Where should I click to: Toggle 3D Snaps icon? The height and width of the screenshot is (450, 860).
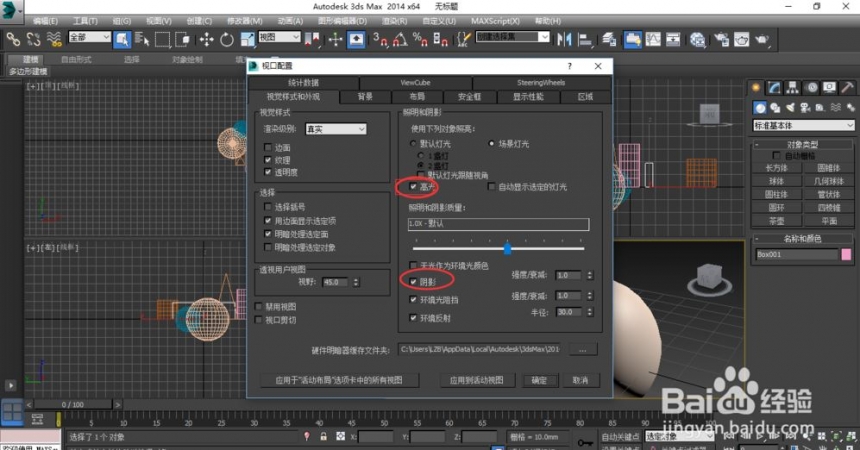pos(380,39)
